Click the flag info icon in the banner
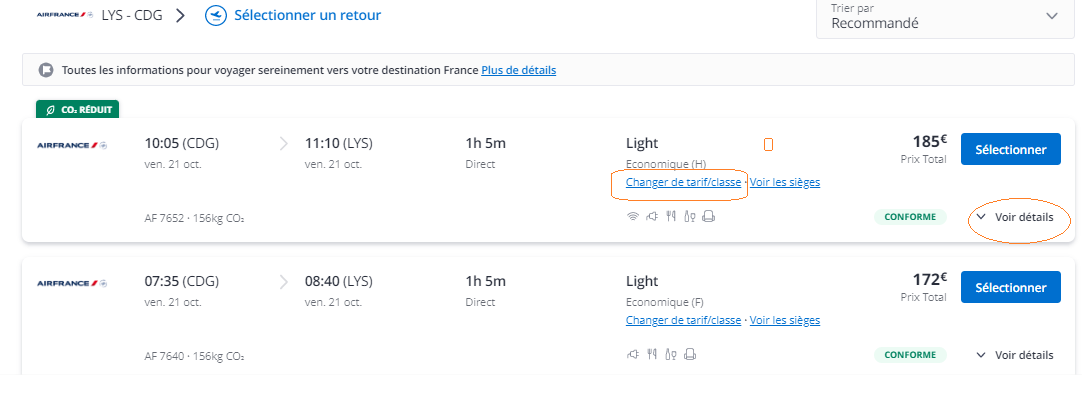Viewport: 1082px width, 400px height. click(x=46, y=70)
